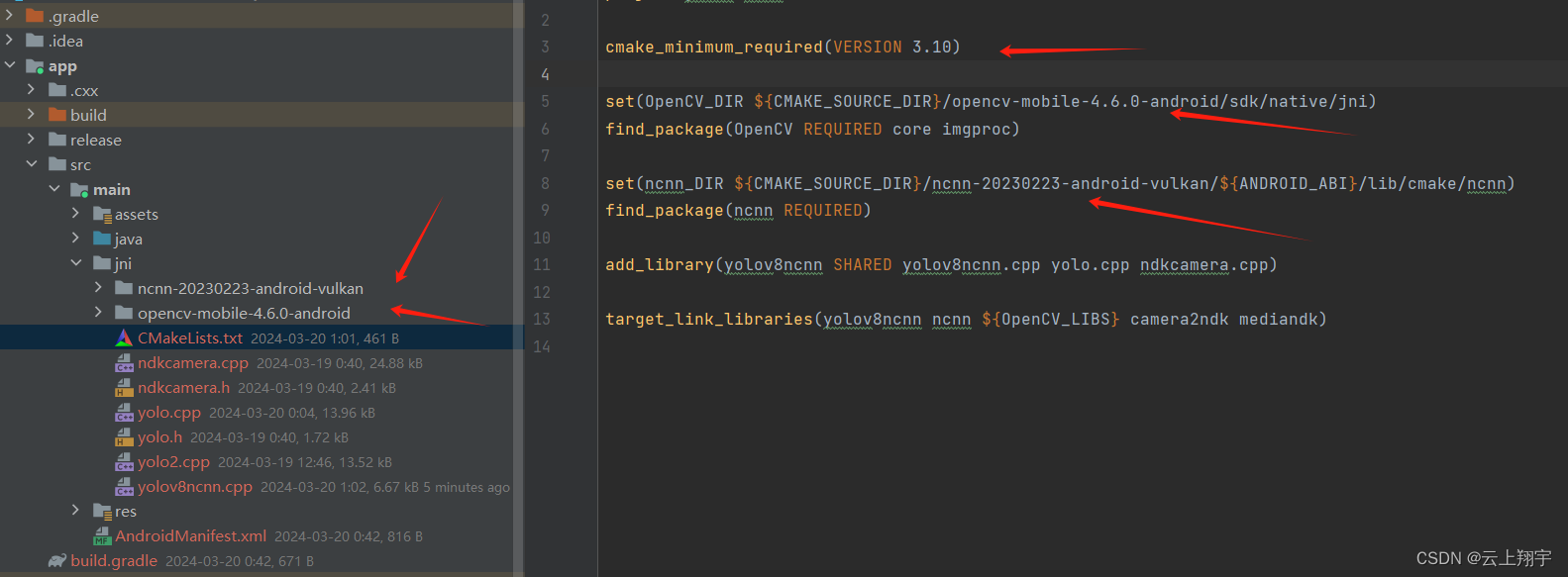This screenshot has height=577, width=1568.
Task: Expand the res folder arrow
Action: click(x=75, y=511)
